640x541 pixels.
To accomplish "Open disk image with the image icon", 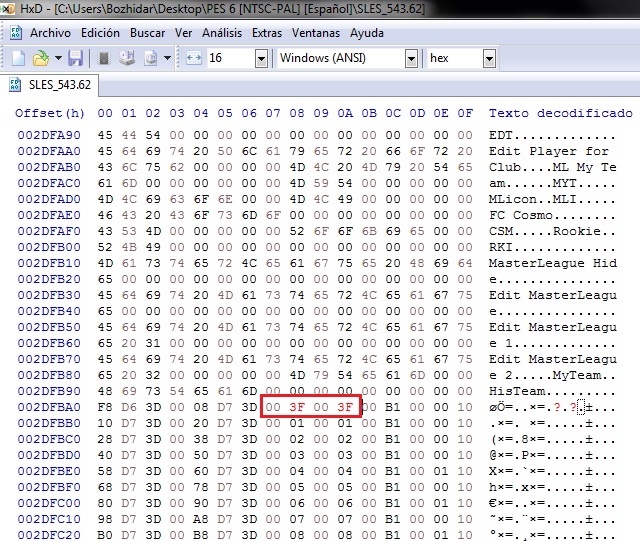I will [x=151, y=58].
